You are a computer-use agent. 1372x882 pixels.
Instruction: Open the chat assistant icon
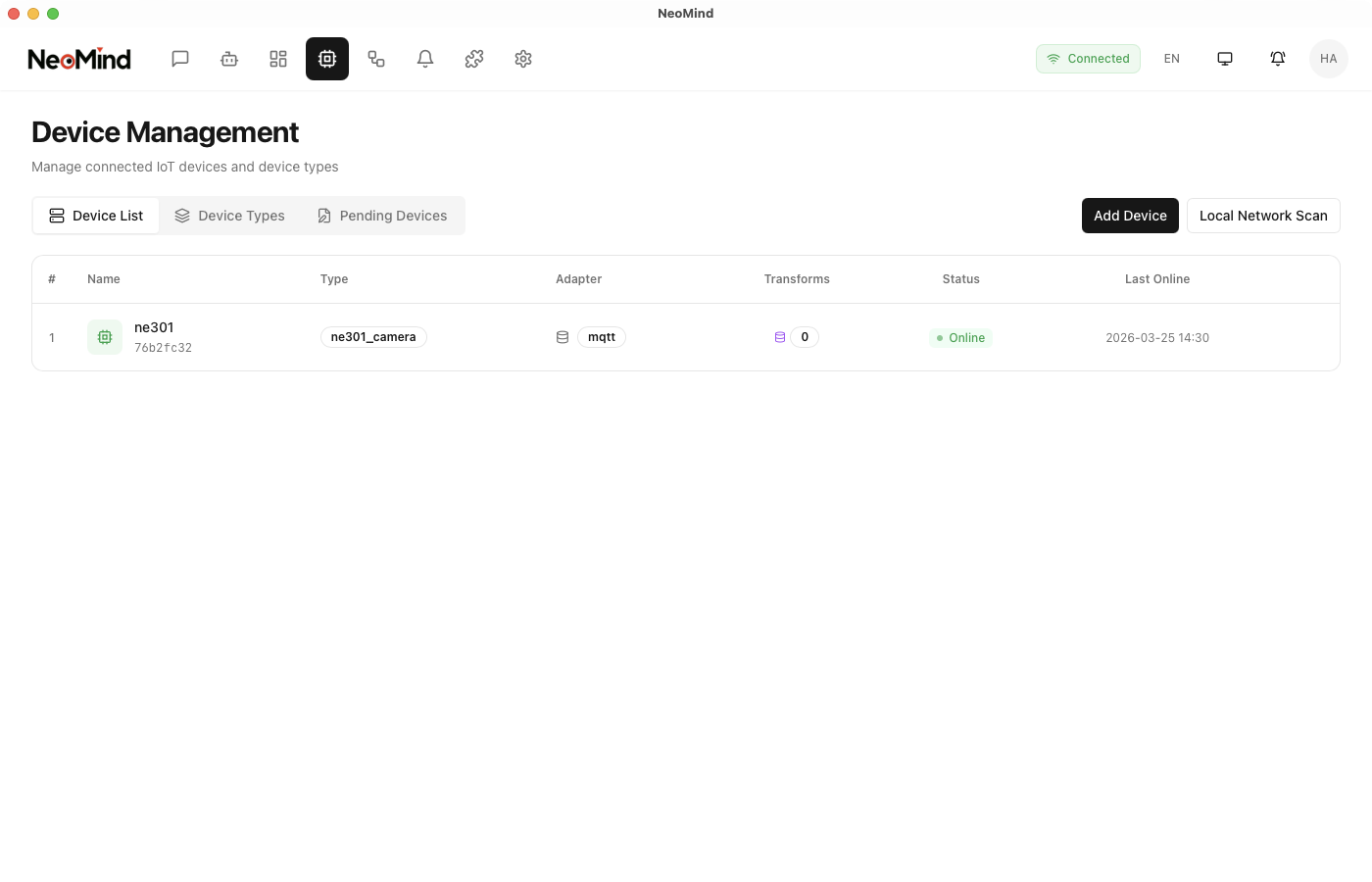point(180,59)
